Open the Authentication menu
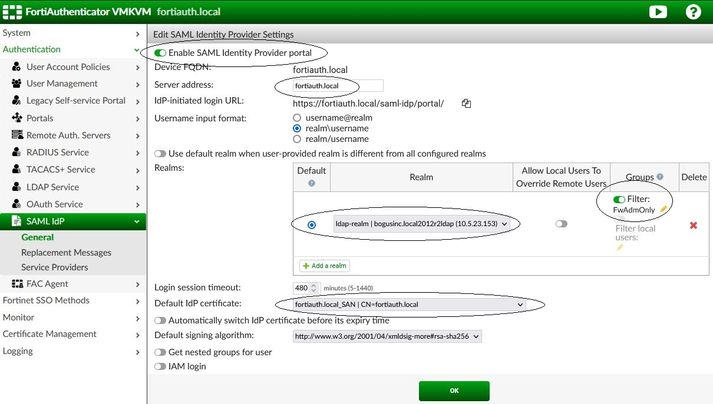The height and width of the screenshot is (404, 713). 31,49
